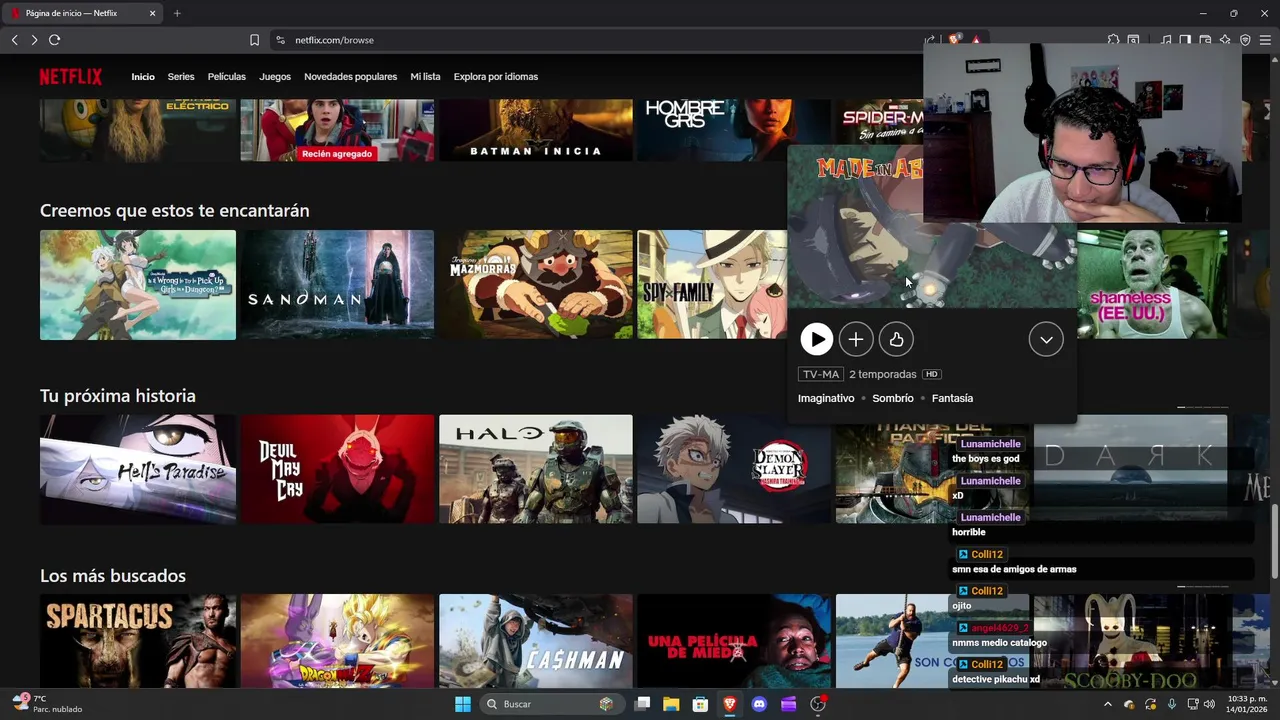Open the Juegos section
This screenshot has width=1280, height=720.
click(275, 77)
